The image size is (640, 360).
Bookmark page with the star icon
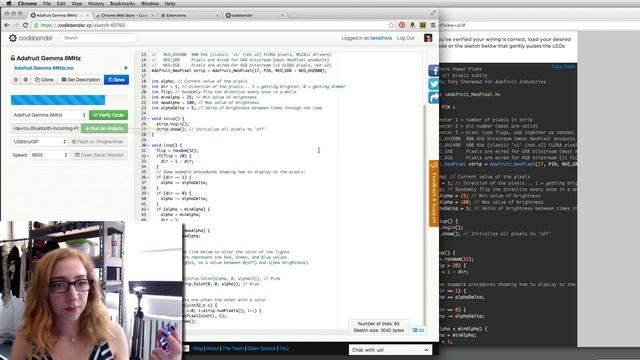(x=391, y=25)
